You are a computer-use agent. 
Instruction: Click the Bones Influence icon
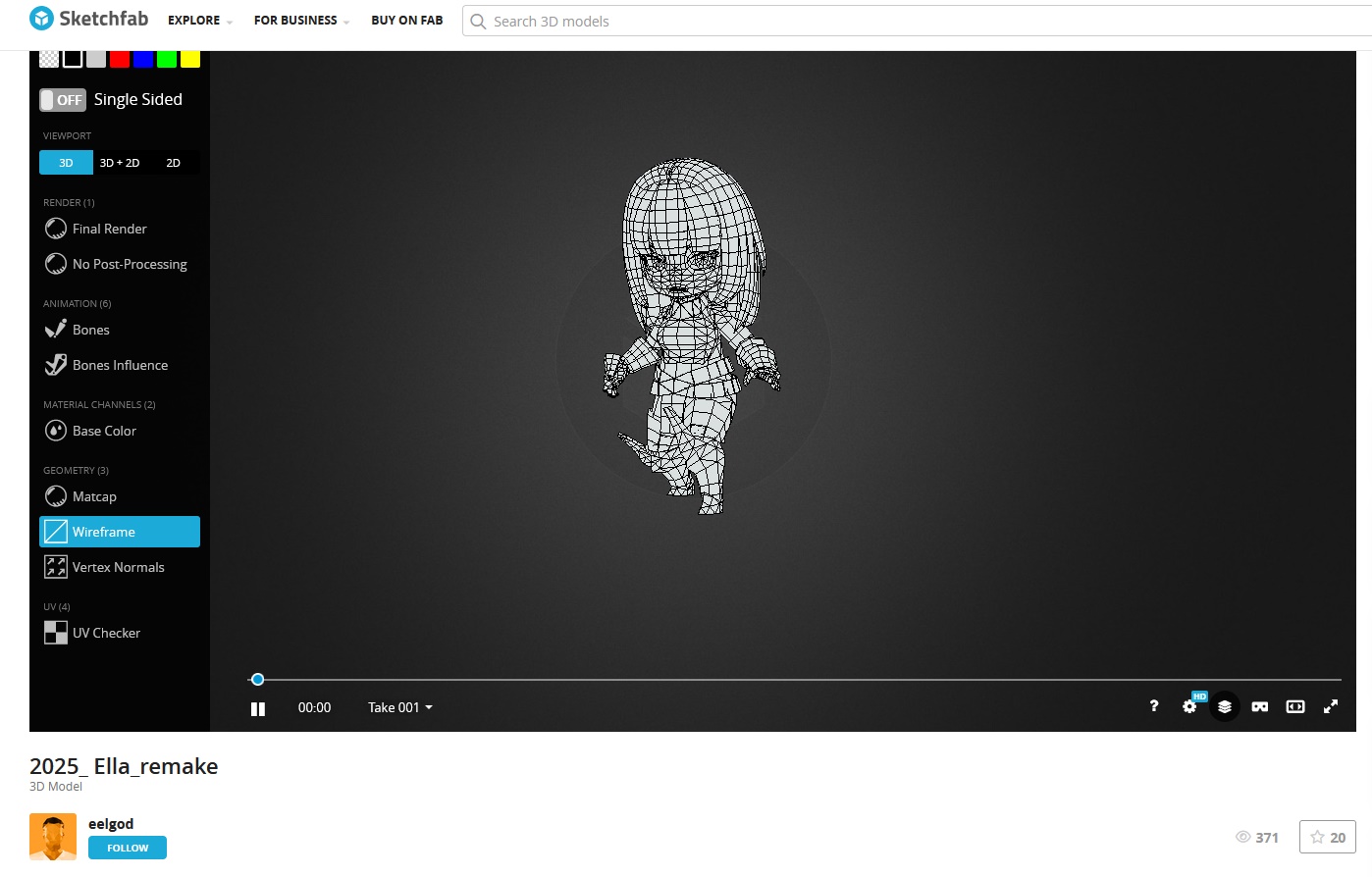click(56, 365)
